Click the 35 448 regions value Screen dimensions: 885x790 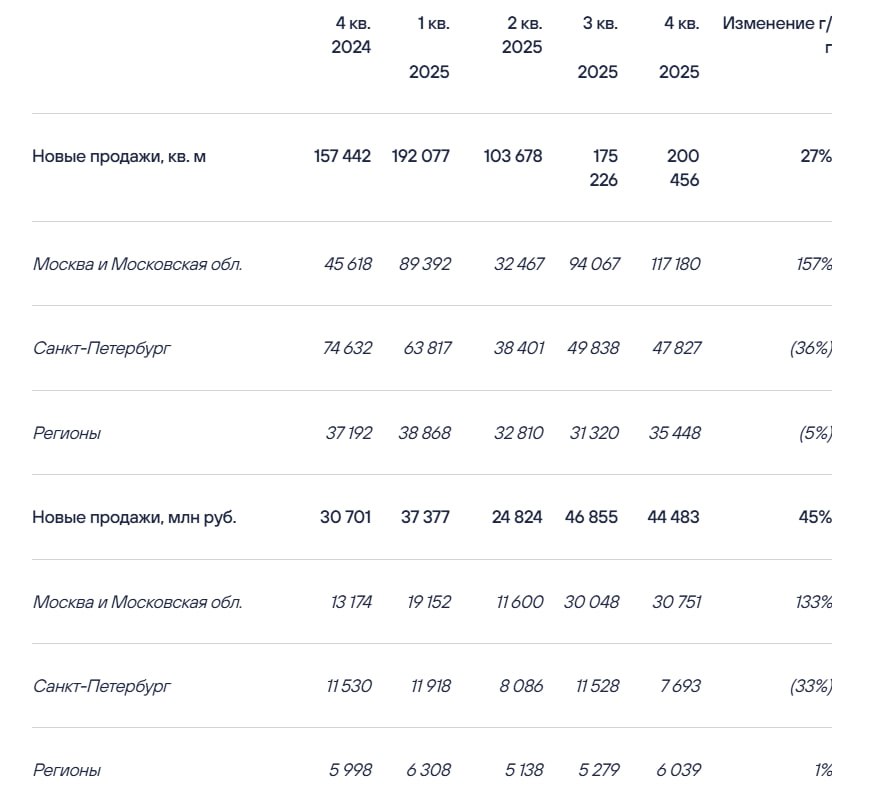coord(674,433)
